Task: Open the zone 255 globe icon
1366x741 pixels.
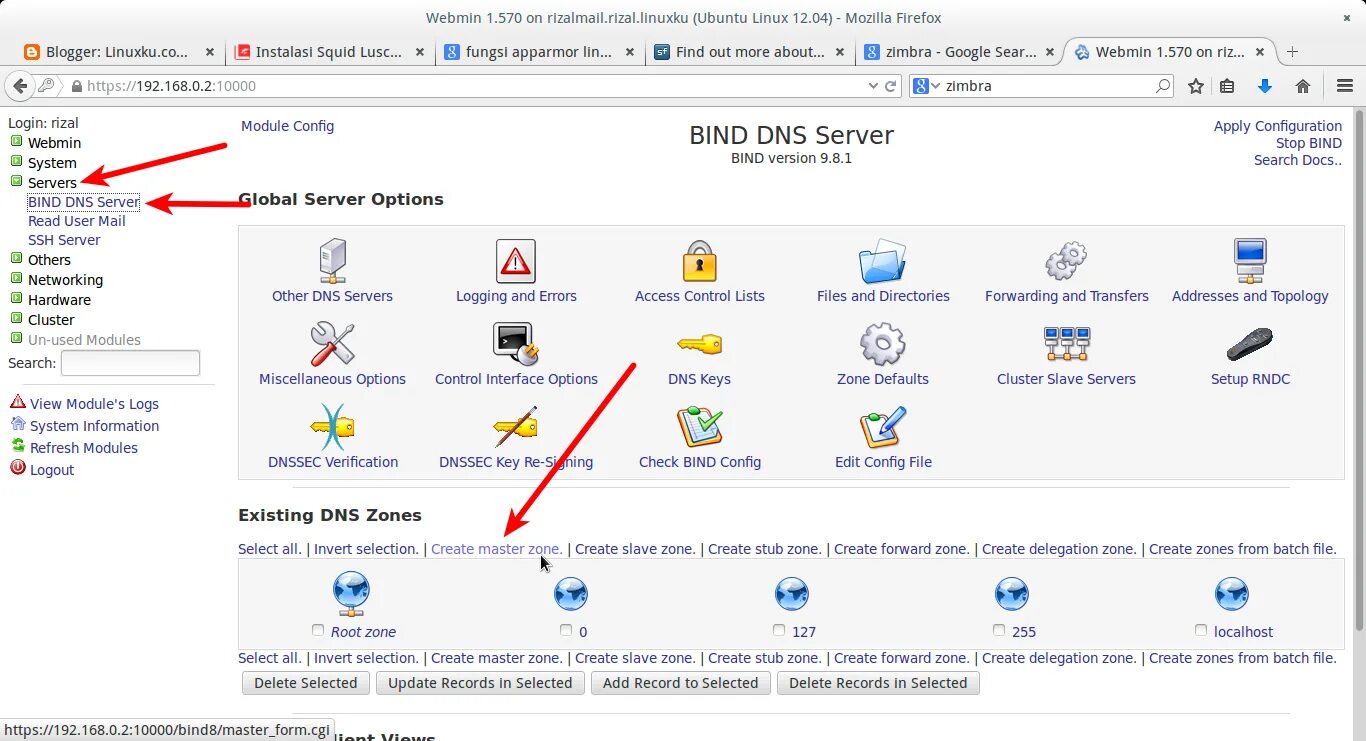Action: click(x=1012, y=594)
